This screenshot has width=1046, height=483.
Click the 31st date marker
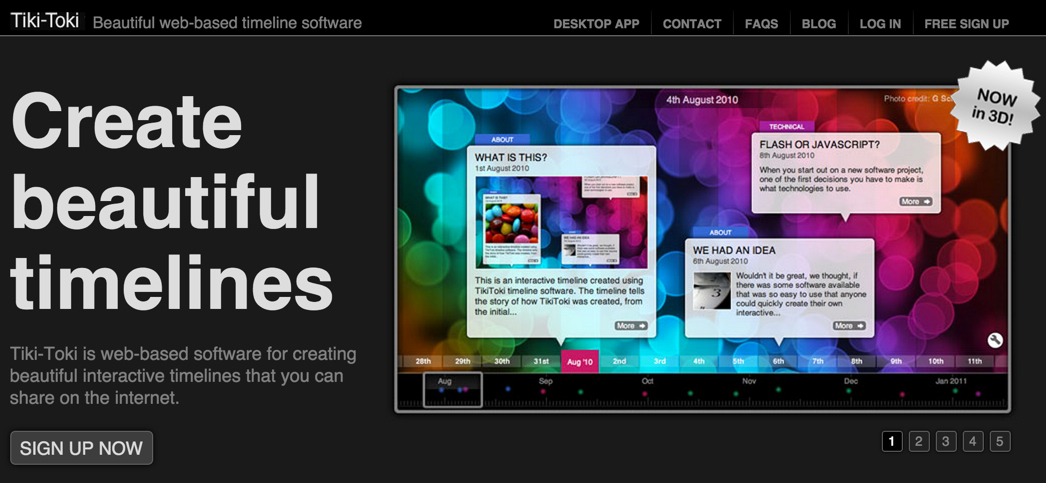pyautogui.click(x=541, y=361)
